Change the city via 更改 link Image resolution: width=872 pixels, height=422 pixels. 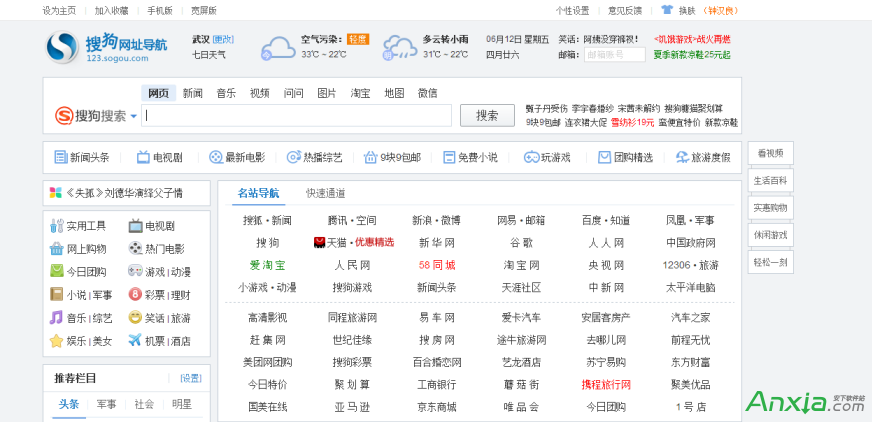point(223,39)
